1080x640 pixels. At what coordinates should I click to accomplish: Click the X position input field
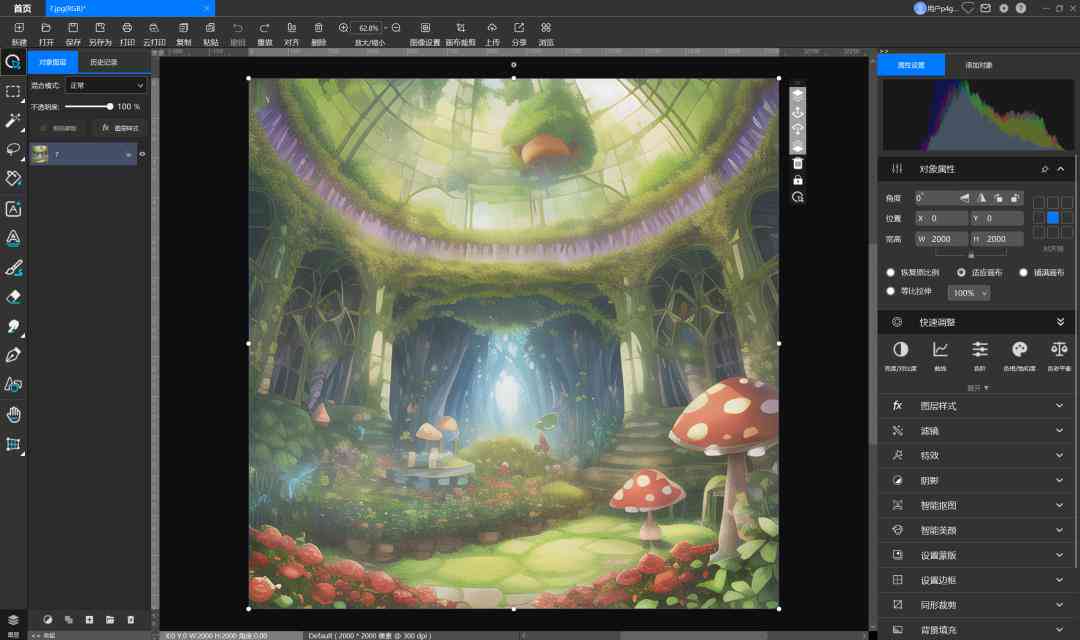[x=942, y=218]
